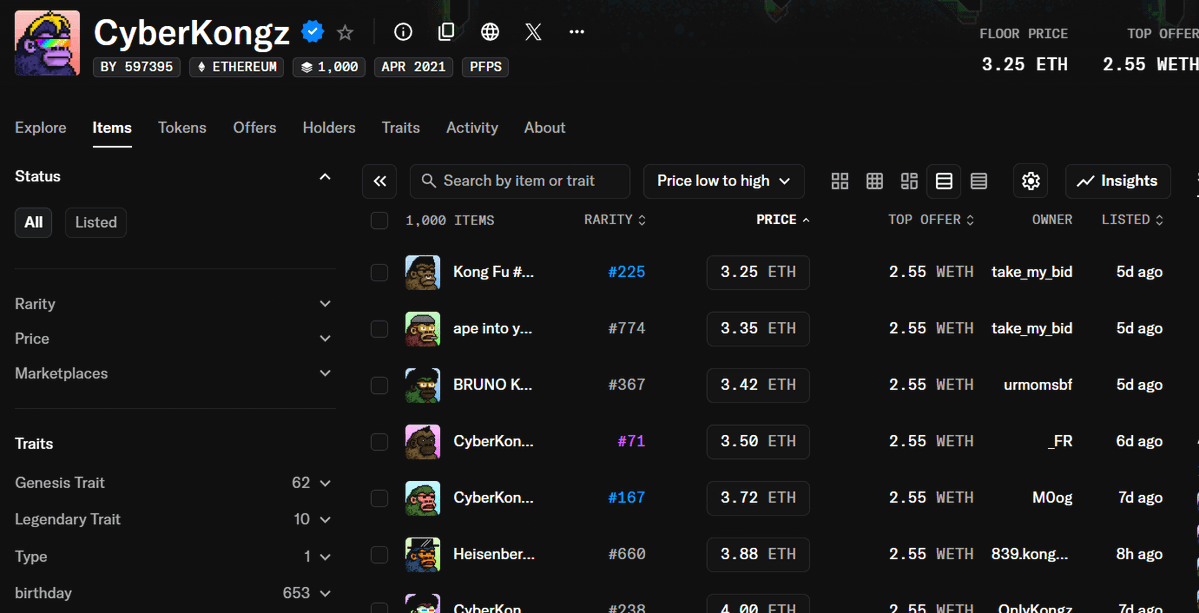Expand the Marketplaces filter

click(175, 373)
